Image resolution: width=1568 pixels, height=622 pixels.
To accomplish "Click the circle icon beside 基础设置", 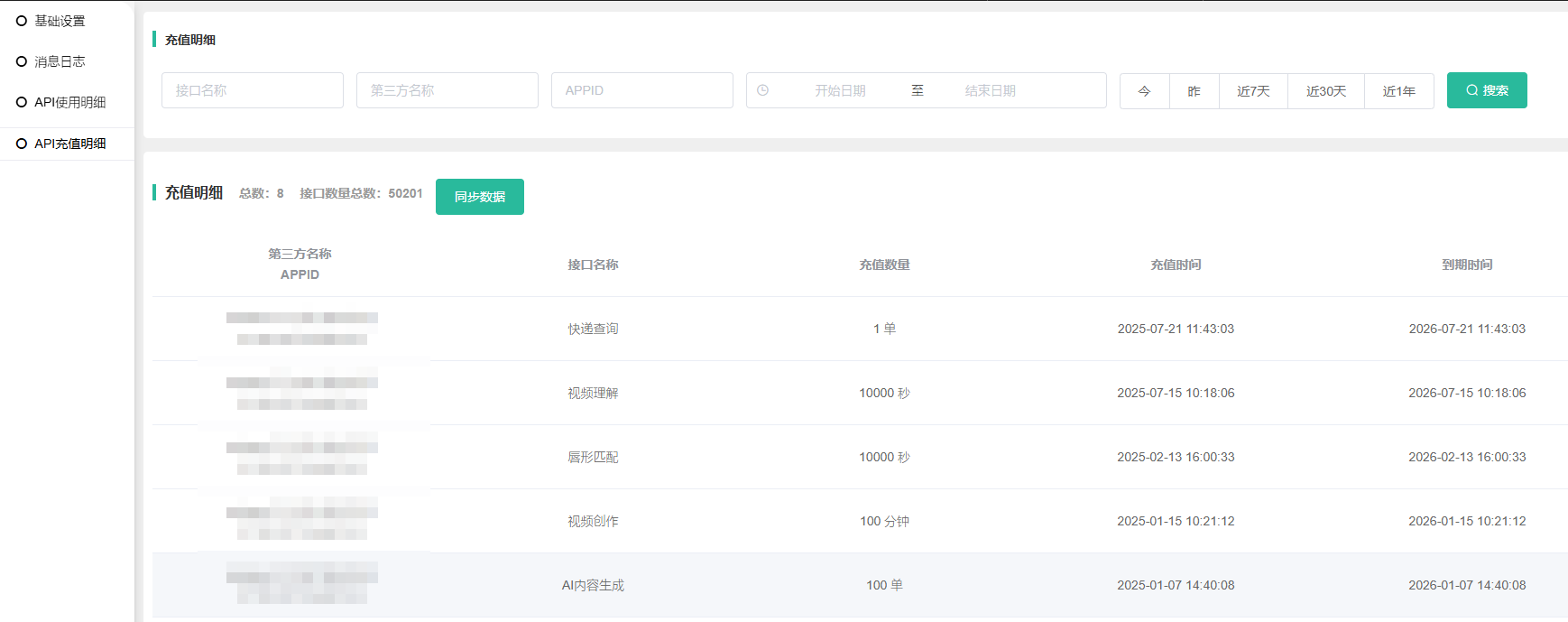I will click(x=22, y=21).
